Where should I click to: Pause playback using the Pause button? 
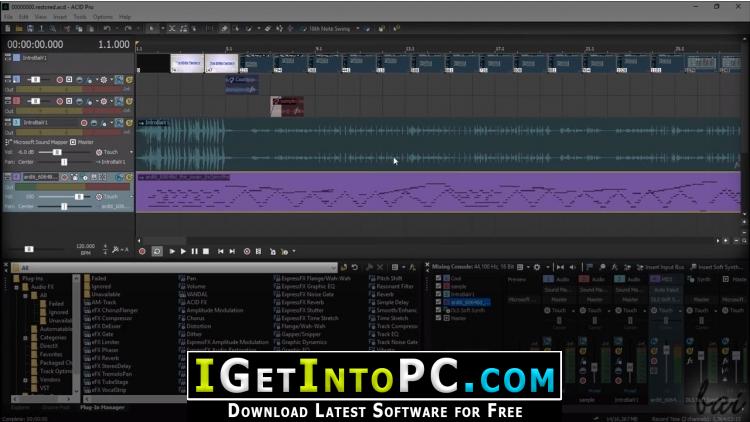coord(195,251)
